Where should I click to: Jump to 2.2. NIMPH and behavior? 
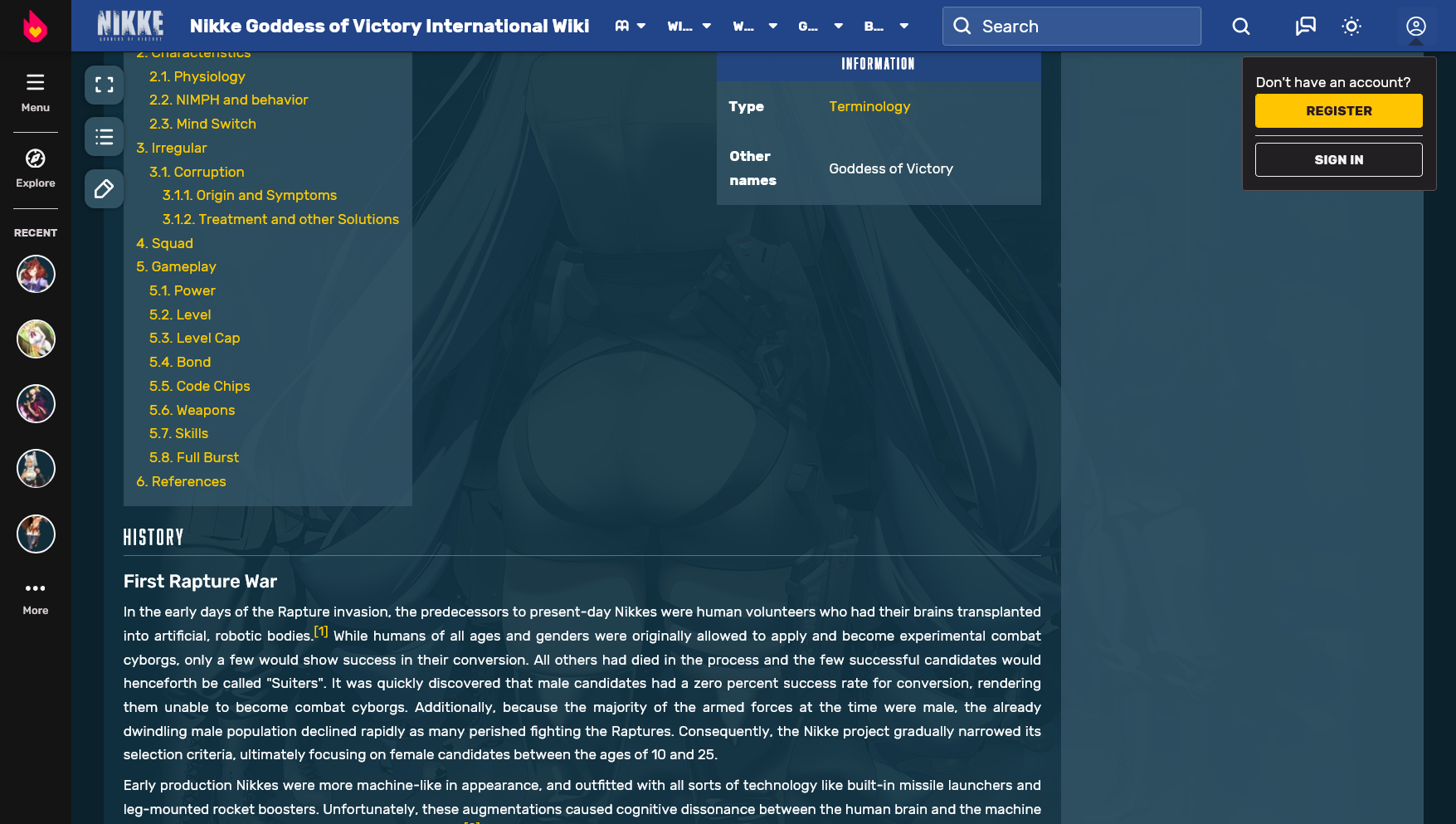click(228, 100)
